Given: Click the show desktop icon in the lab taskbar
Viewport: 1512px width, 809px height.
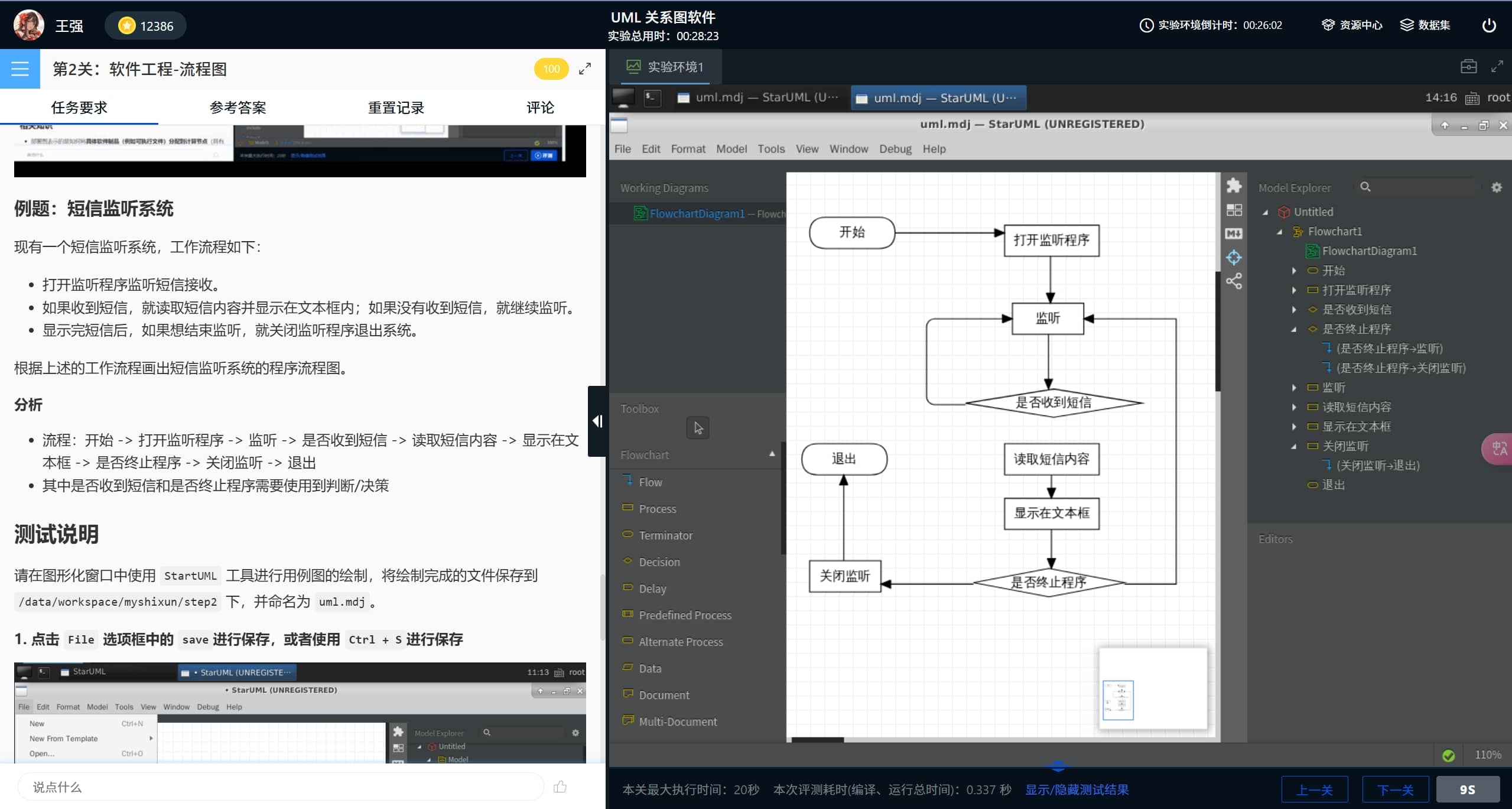Looking at the screenshot, I should point(623,98).
